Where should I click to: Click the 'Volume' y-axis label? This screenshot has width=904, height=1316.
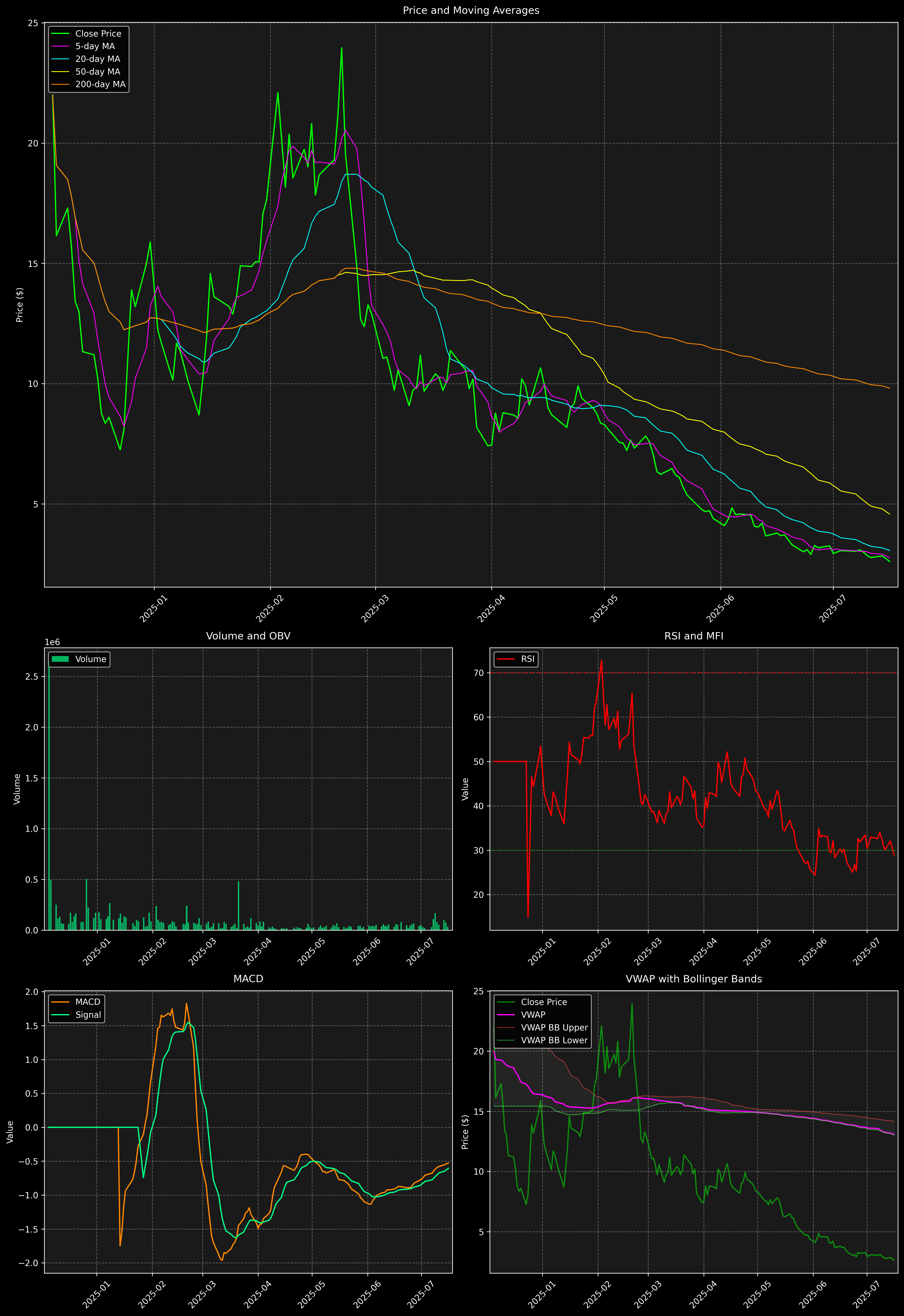point(17,789)
